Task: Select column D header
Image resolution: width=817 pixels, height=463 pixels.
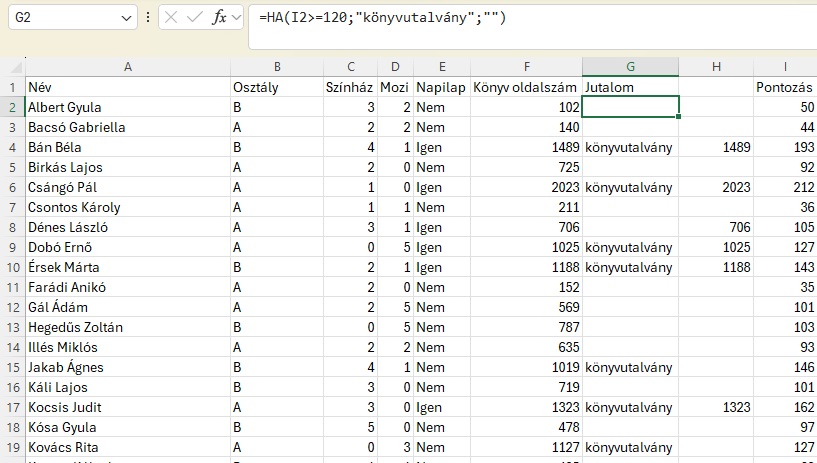Action: point(395,67)
